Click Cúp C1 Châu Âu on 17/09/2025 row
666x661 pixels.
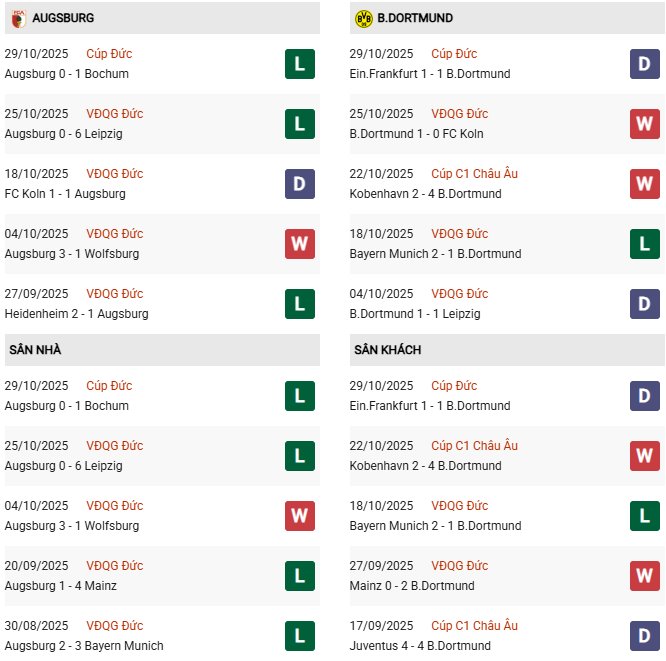pos(474,626)
